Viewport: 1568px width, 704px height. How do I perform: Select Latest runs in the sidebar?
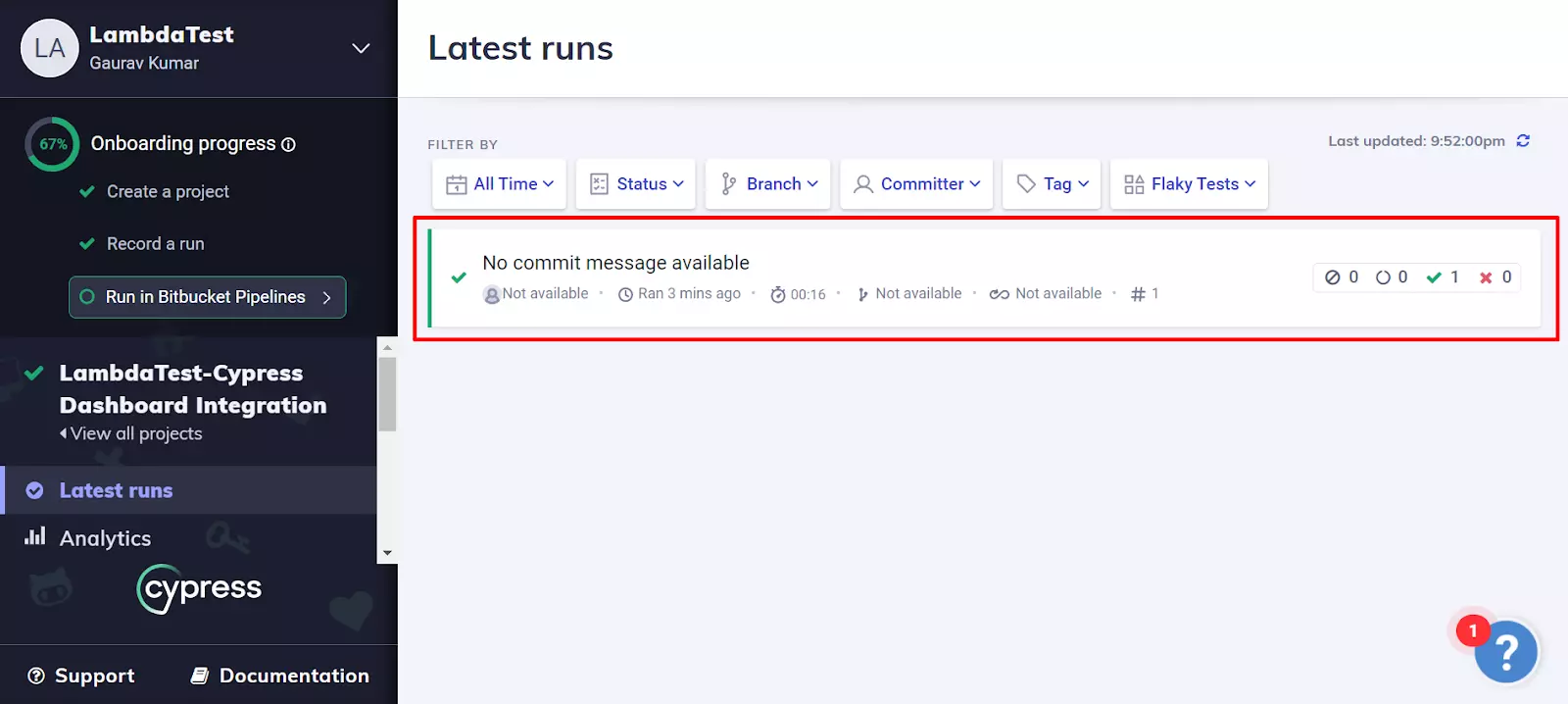[x=116, y=490]
